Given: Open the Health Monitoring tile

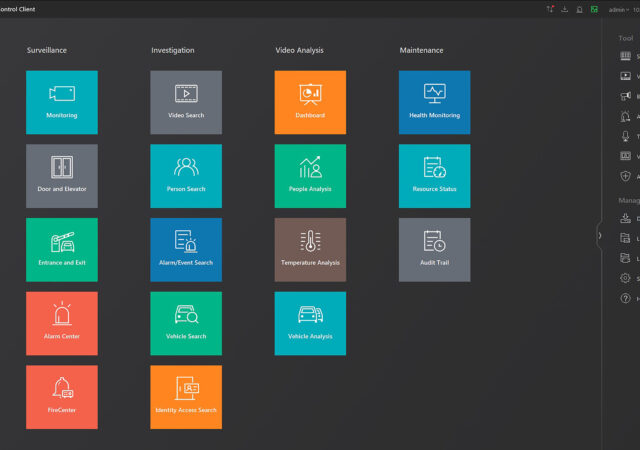Looking at the screenshot, I should 434,102.
